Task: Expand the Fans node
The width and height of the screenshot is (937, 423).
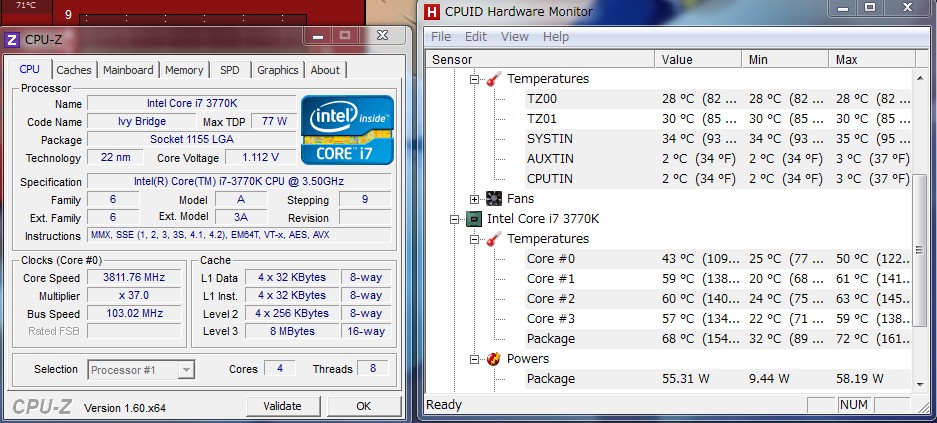Action: [x=474, y=199]
